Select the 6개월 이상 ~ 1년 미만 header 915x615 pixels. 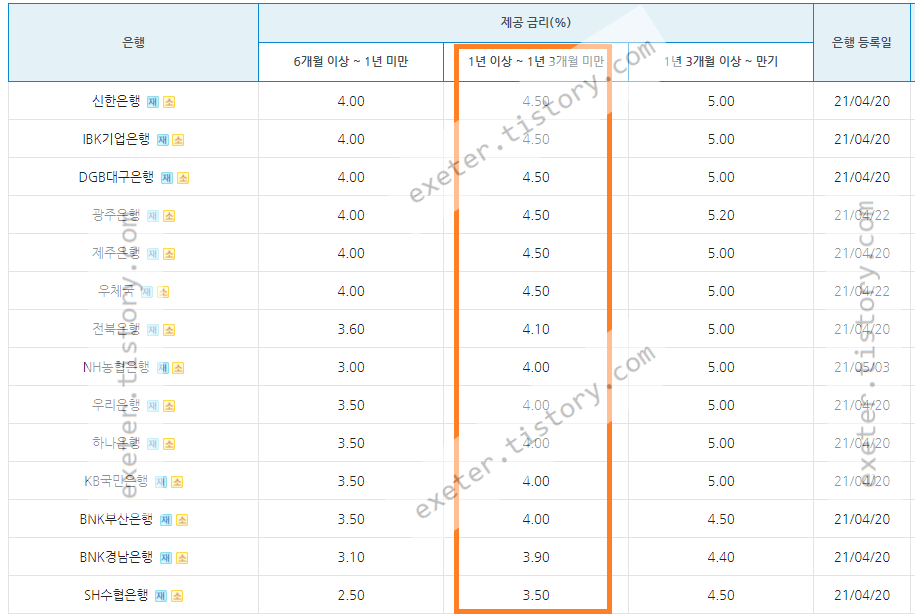point(351,61)
